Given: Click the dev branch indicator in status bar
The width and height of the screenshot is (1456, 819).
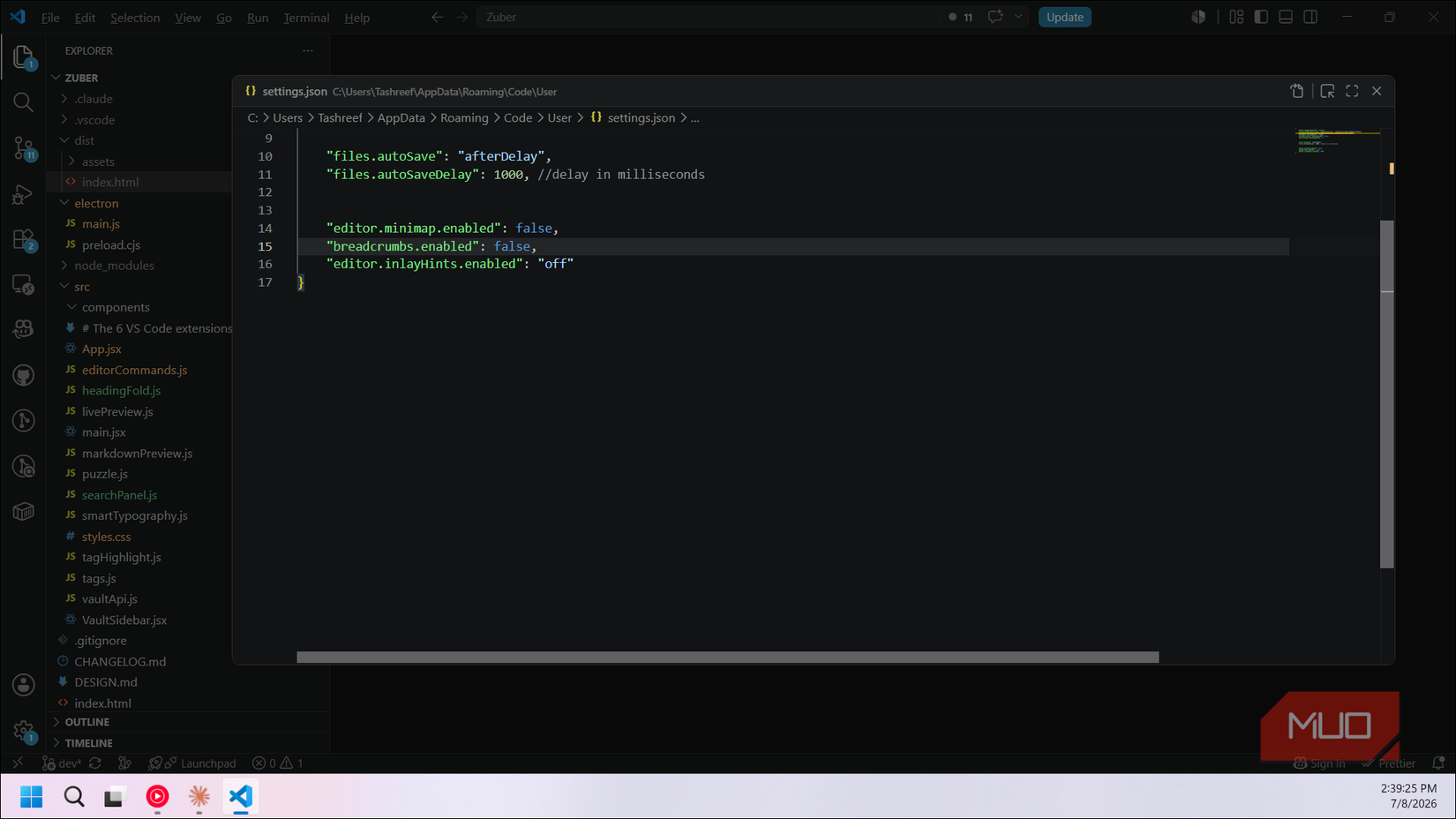Looking at the screenshot, I should (x=62, y=763).
